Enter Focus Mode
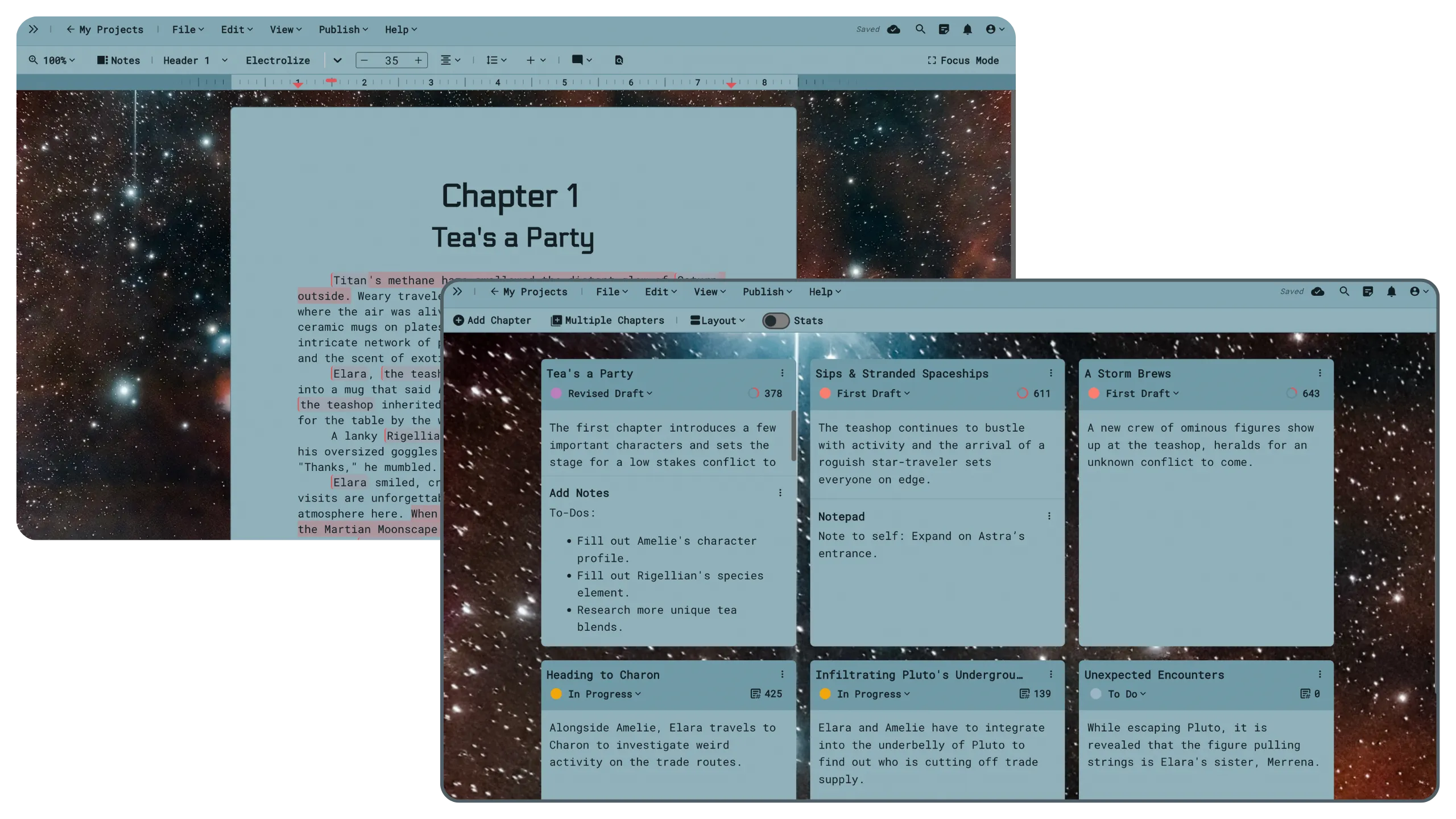The width and height of the screenshot is (1456, 819). (963, 60)
